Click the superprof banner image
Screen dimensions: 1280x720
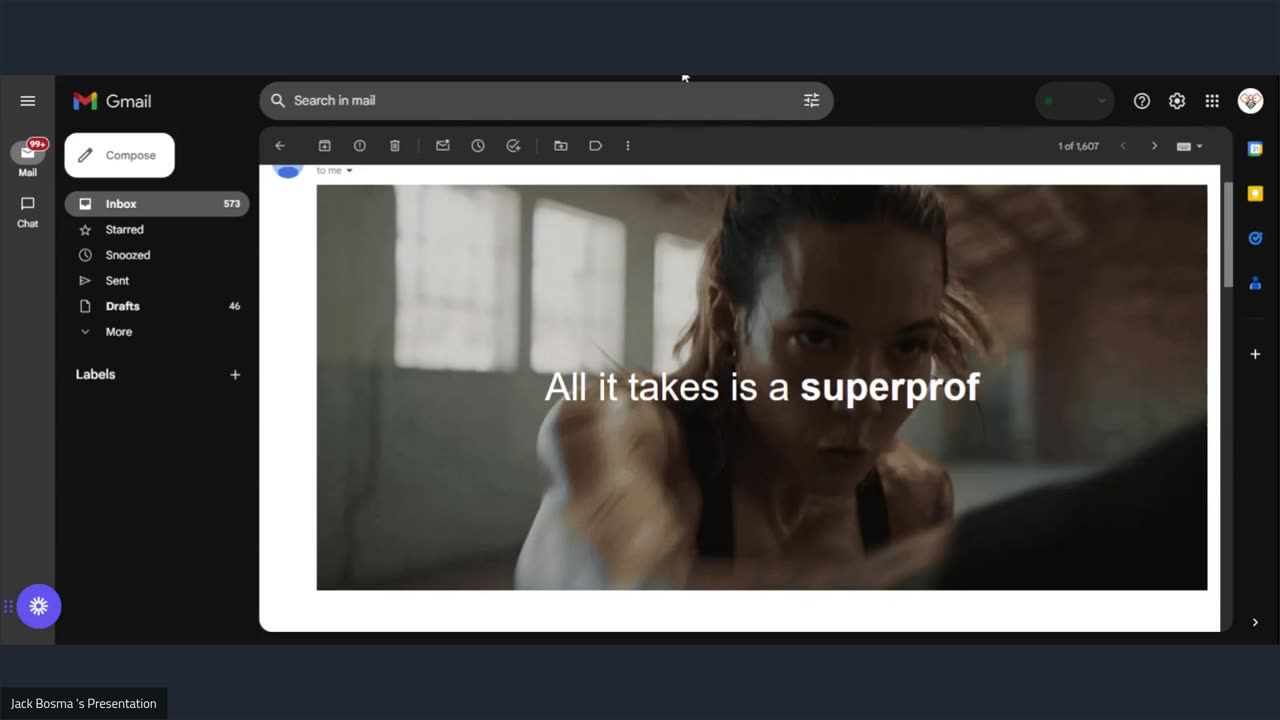[762, 387]
